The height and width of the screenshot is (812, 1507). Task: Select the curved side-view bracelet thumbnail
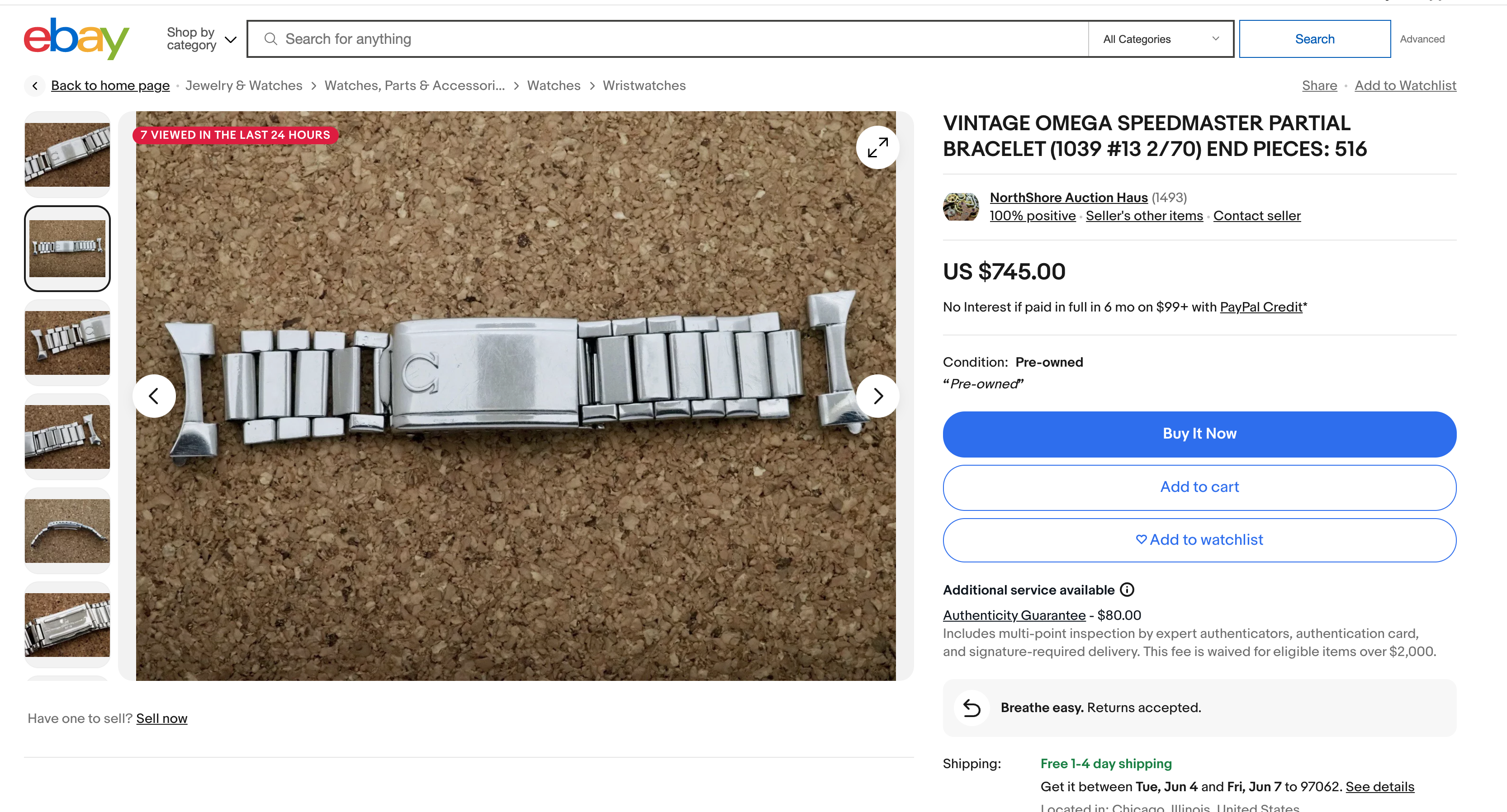click(x=67, y=531)
